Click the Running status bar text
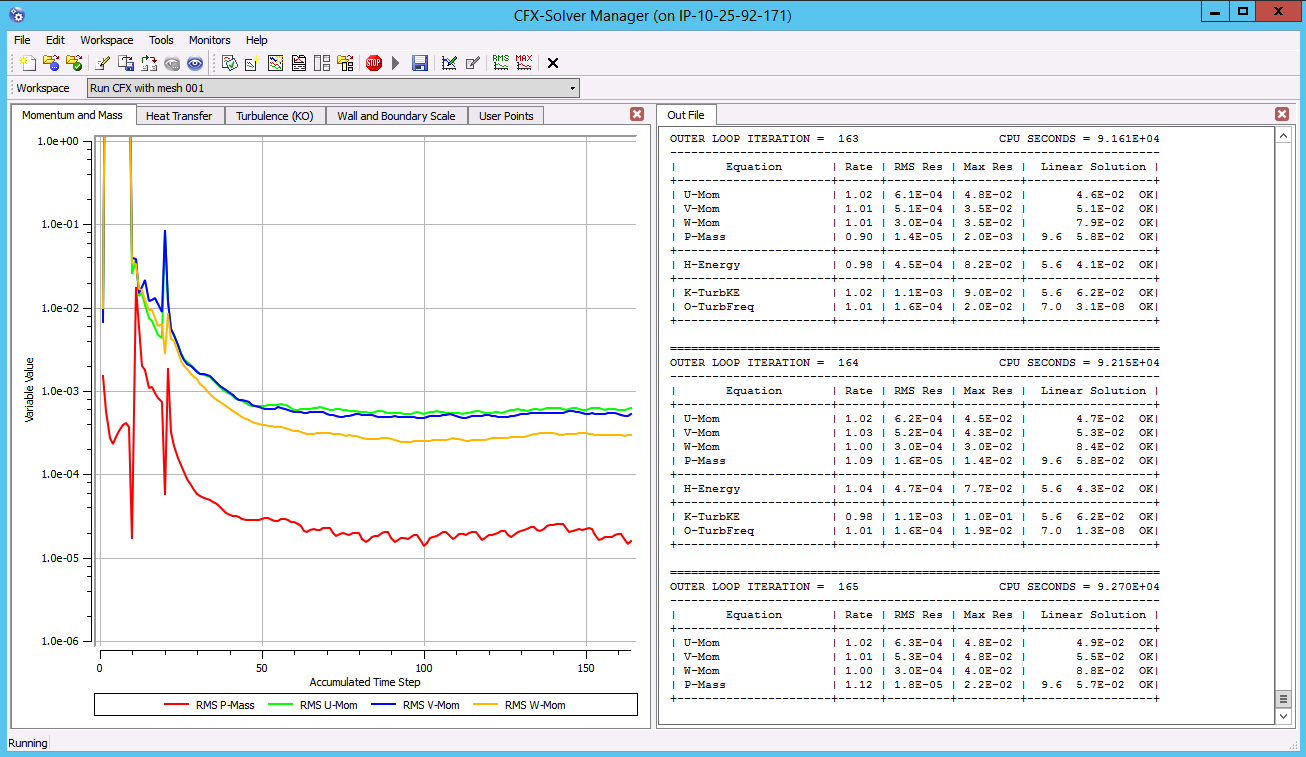 click(27, 743)
